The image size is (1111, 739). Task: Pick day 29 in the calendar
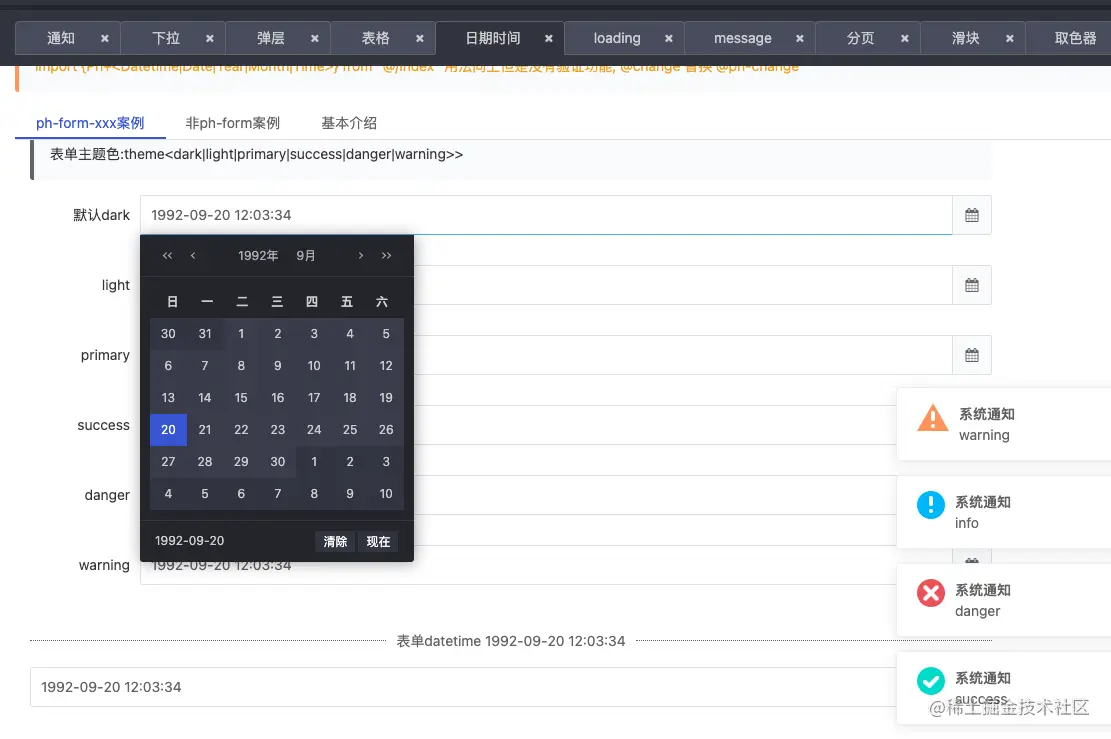click(241, 462)
